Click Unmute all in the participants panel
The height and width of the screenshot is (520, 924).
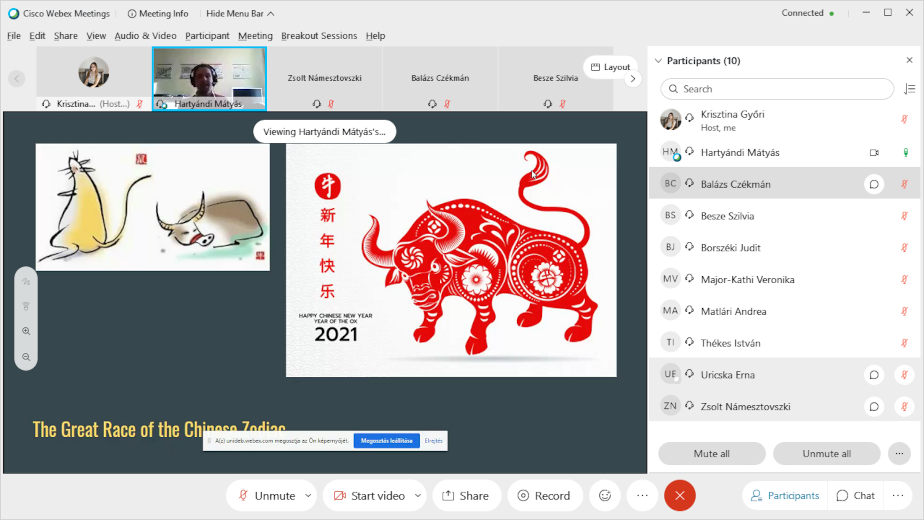pos(826,453)
